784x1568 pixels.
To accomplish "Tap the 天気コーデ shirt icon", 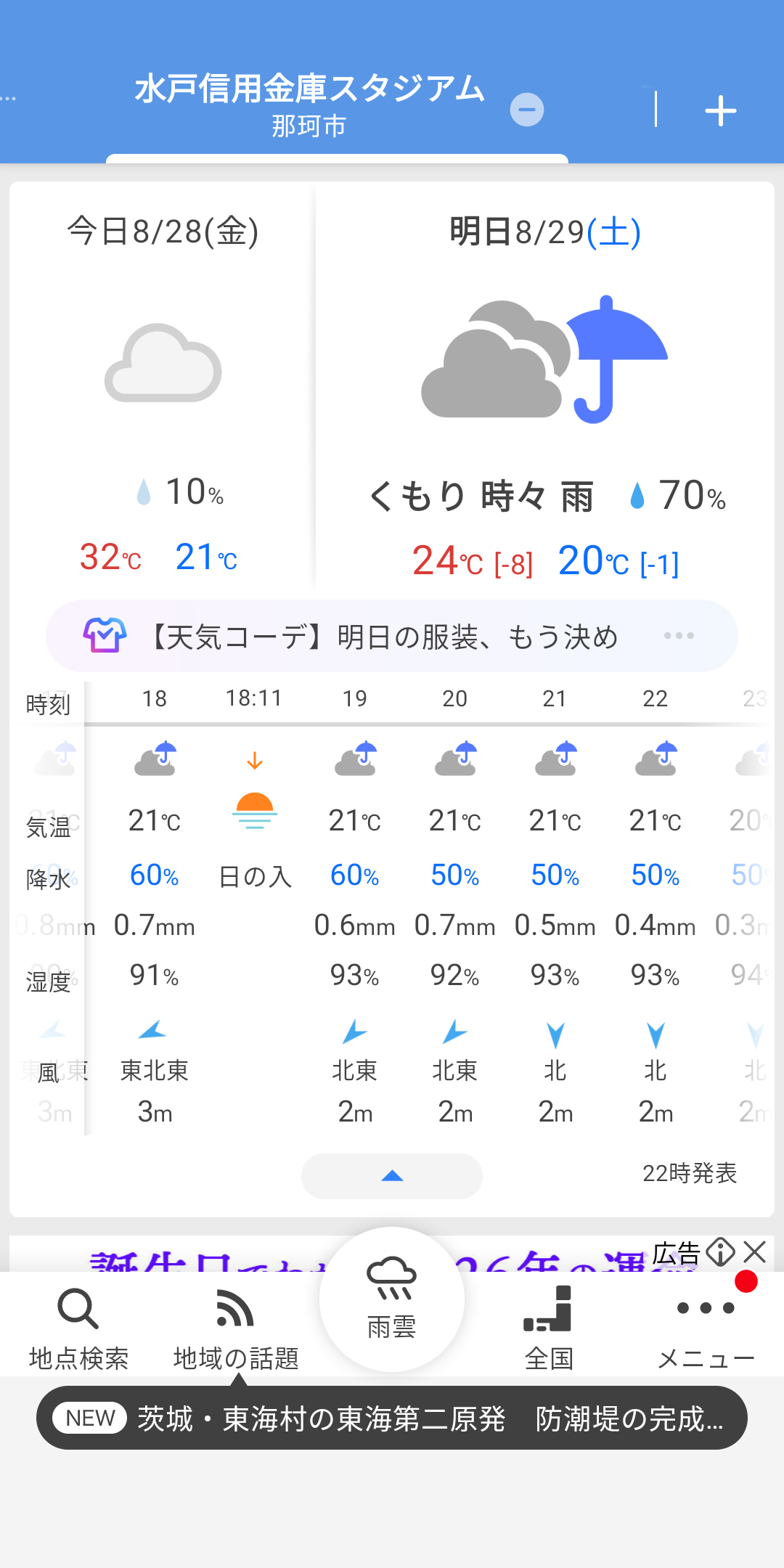I will point(105,636).
